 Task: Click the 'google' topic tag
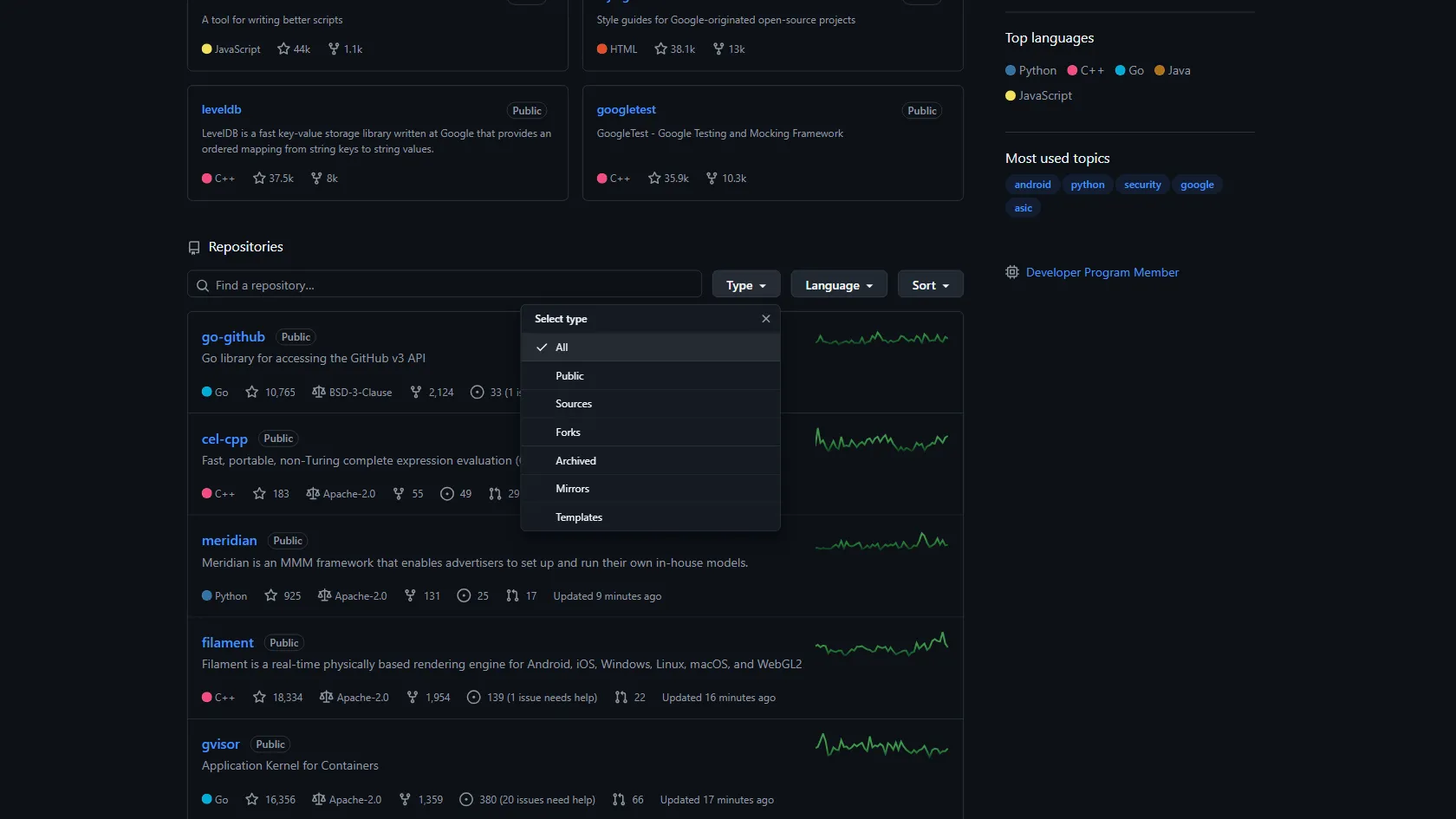[x=1197, y=185]
